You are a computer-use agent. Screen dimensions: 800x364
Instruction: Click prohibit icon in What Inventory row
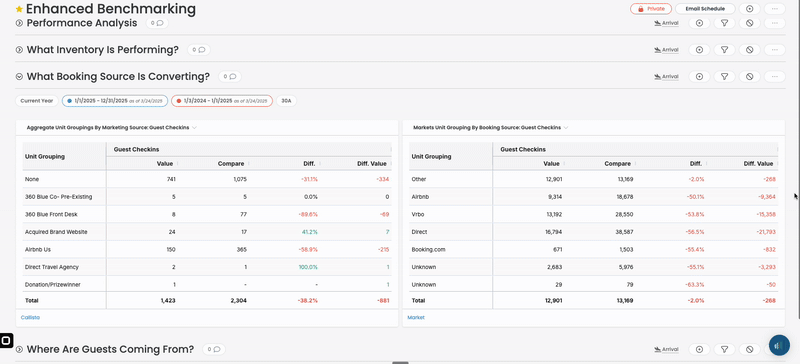pos(749,50)
